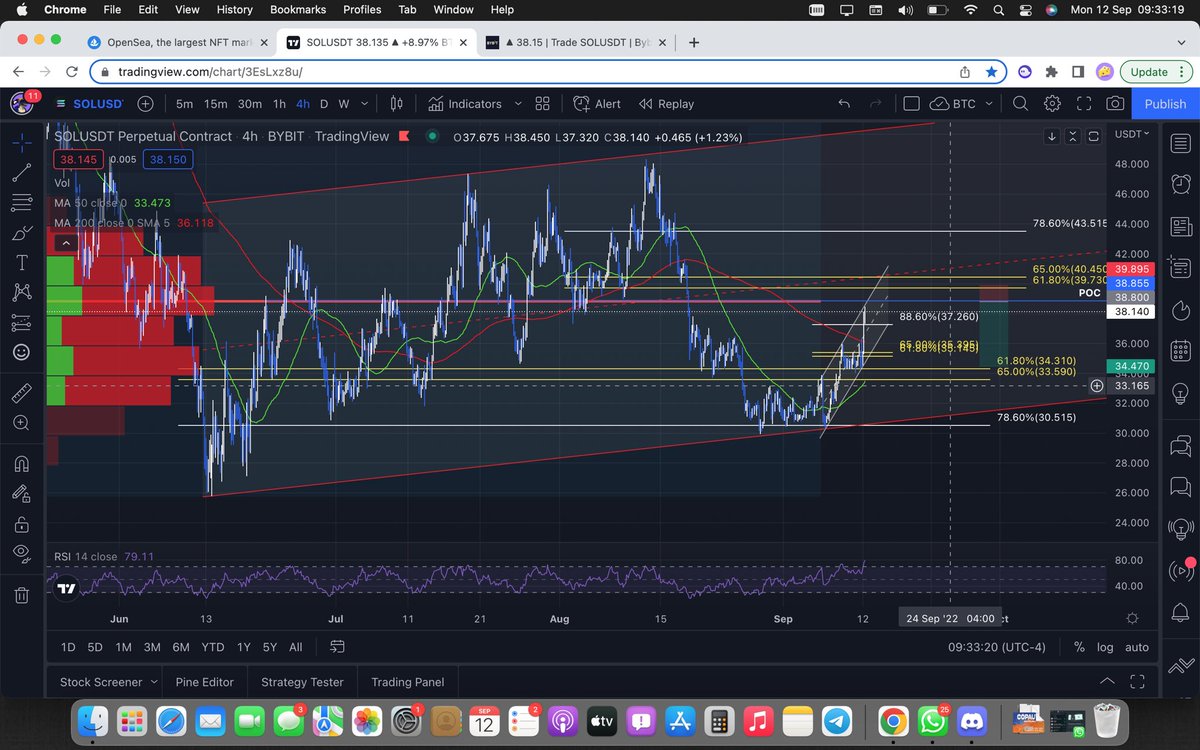Select the text annotation tool

point(21,263)
